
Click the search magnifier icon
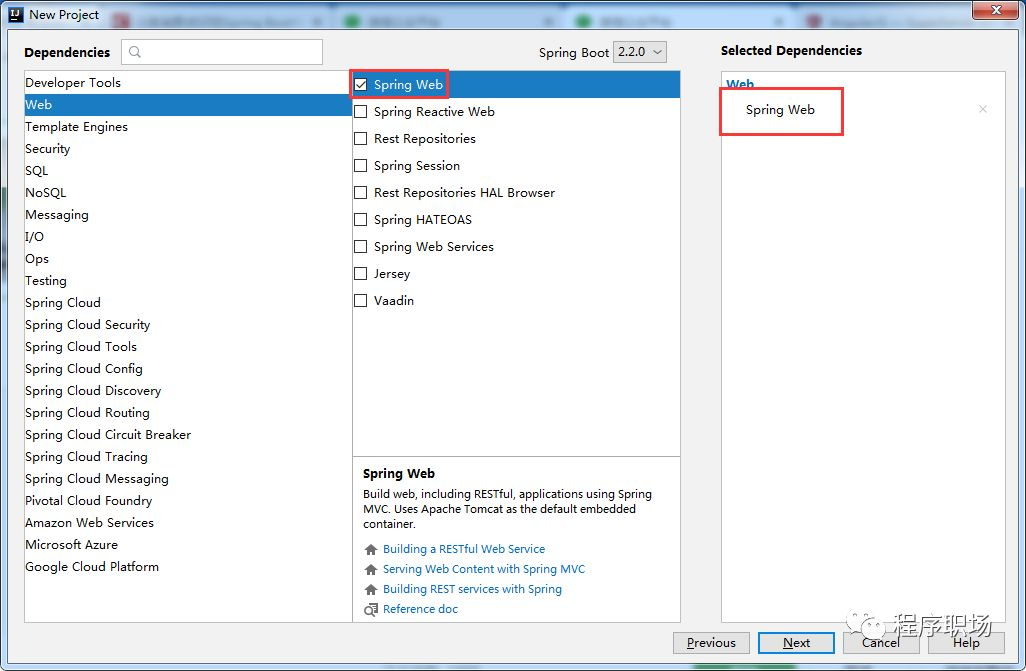point(135,52)
